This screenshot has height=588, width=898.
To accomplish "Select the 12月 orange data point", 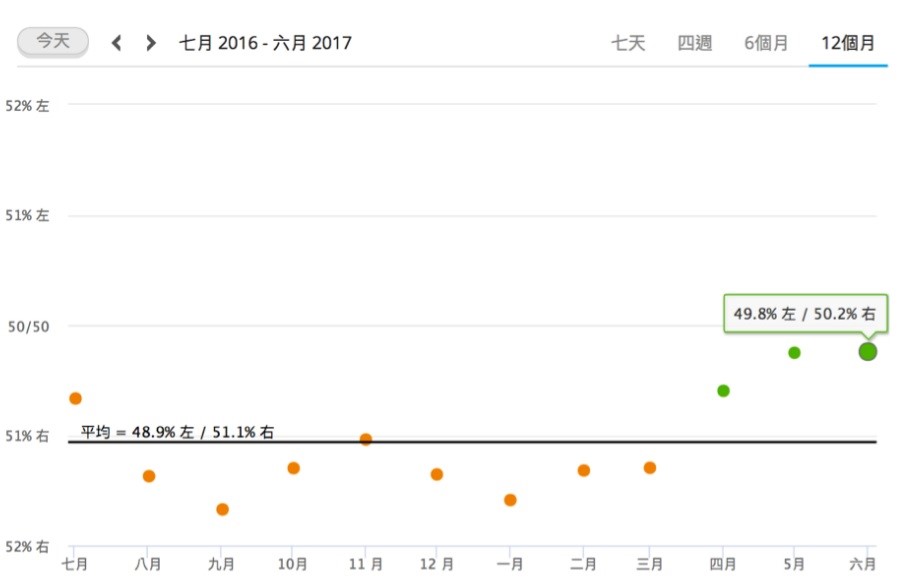I will (x=437, y=475).
